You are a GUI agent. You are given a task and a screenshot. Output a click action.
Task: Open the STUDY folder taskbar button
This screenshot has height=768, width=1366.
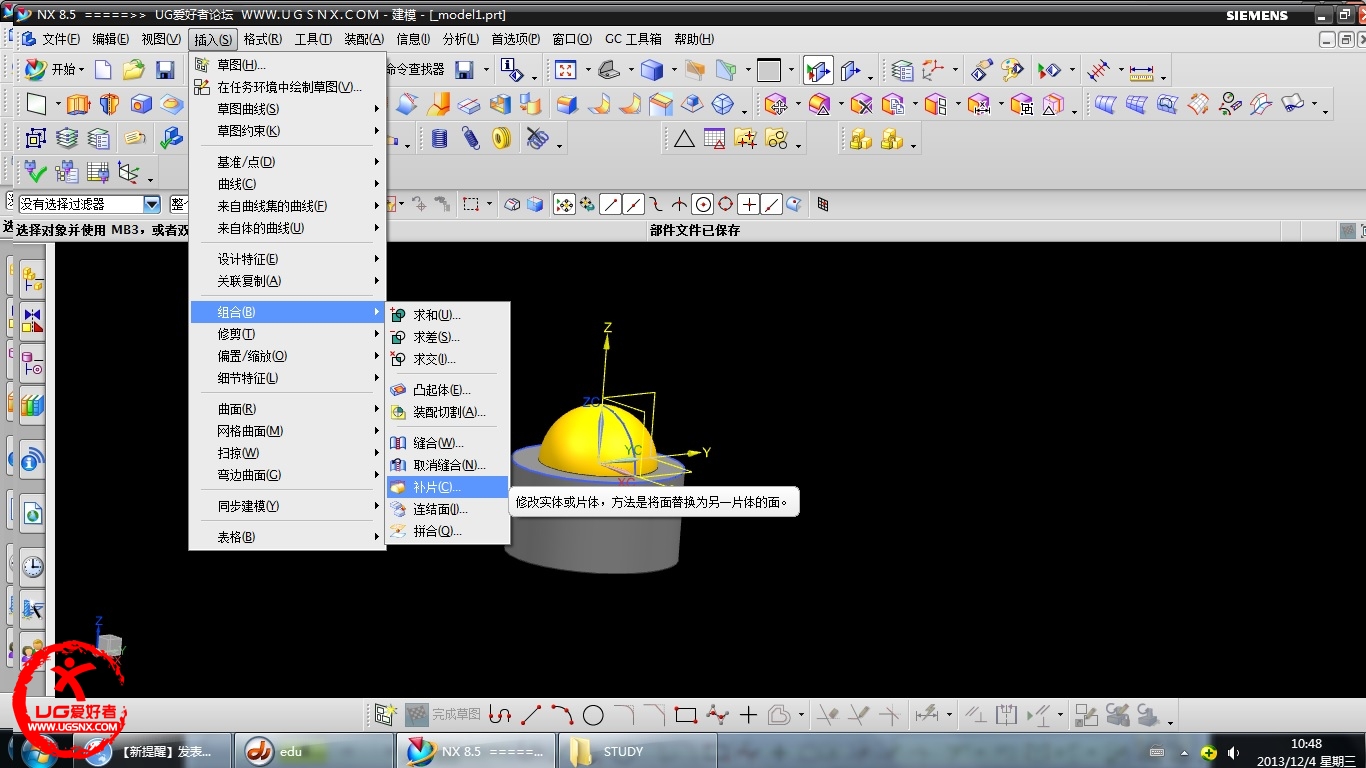pyautogui.click(x=637, y=751)
